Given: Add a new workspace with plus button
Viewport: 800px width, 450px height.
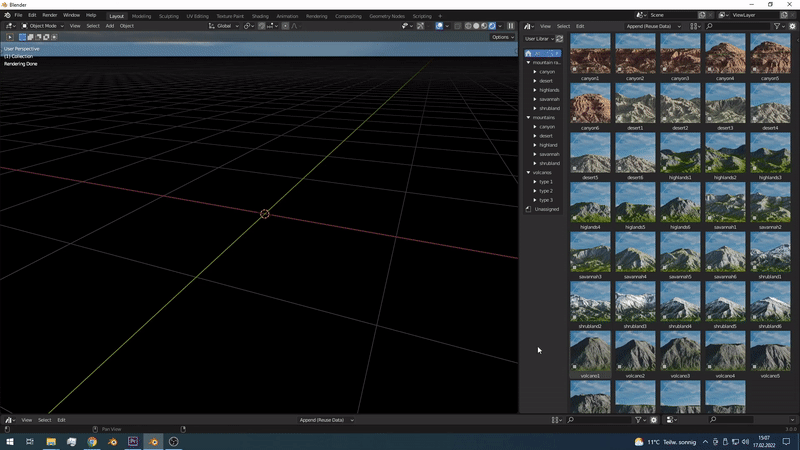Looking at the screenshot, I should (x=440, y=16).
